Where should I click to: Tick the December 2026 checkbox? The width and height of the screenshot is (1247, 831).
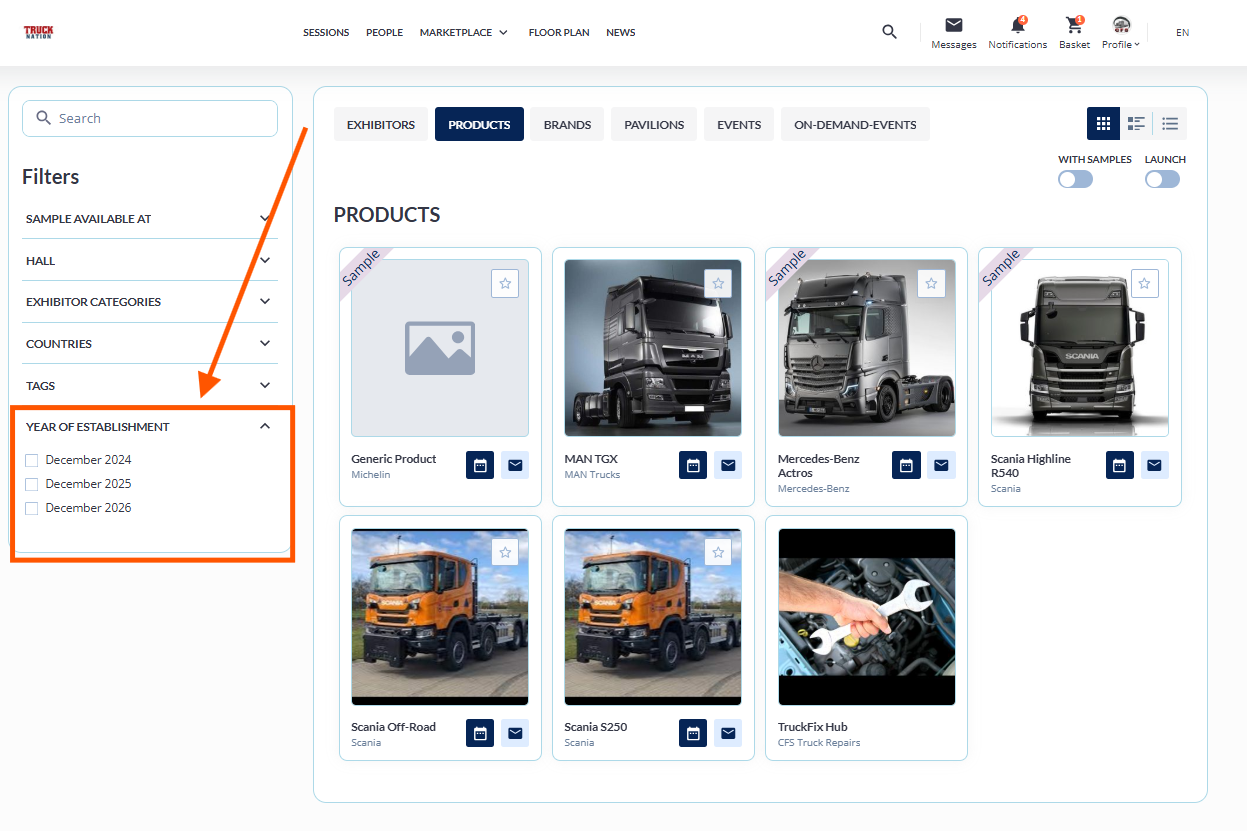32,508
